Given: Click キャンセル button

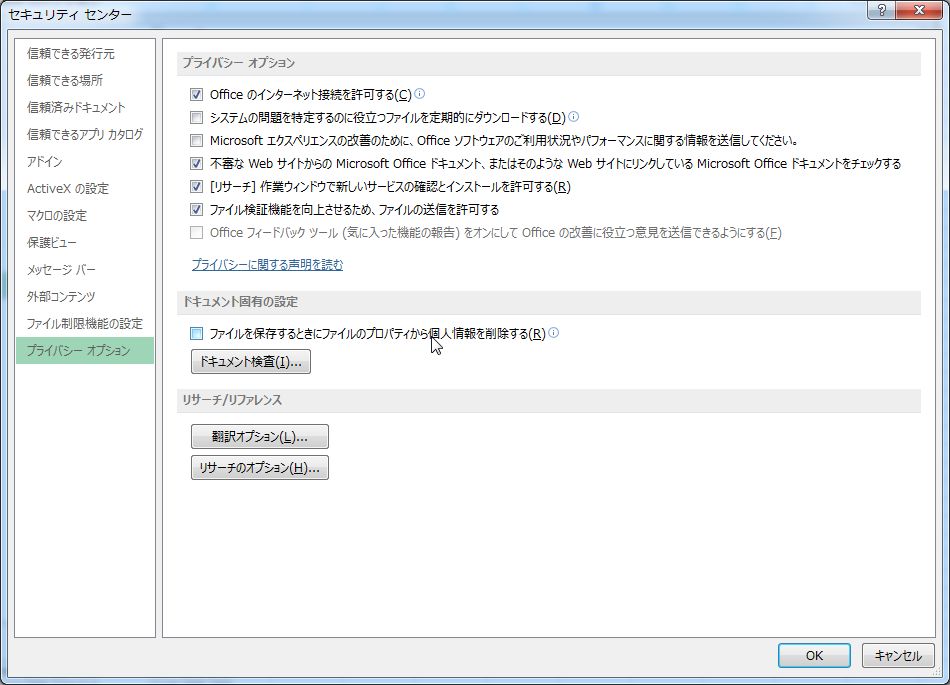Looking at the screenshot, I should pyautogui.click(x=898, y=655).
